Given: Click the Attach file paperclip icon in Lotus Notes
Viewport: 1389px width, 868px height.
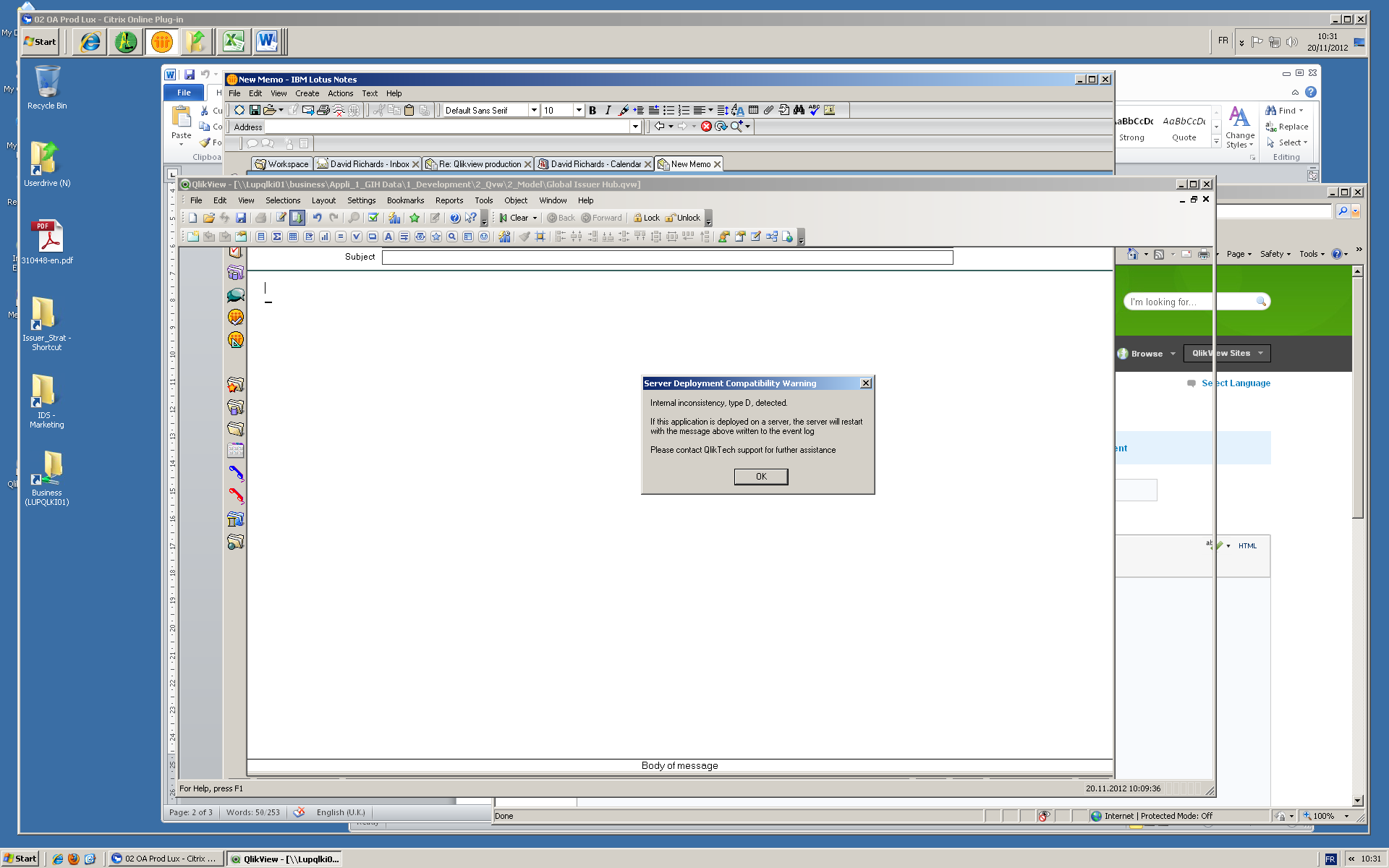Looking at the screenshot, I should (768, 110).
